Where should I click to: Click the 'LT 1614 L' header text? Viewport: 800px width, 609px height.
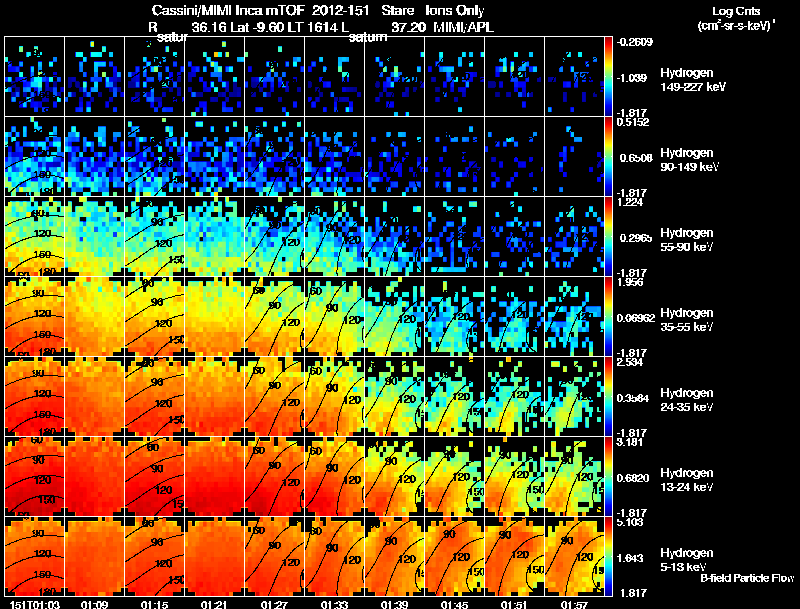tap(319, 27)
